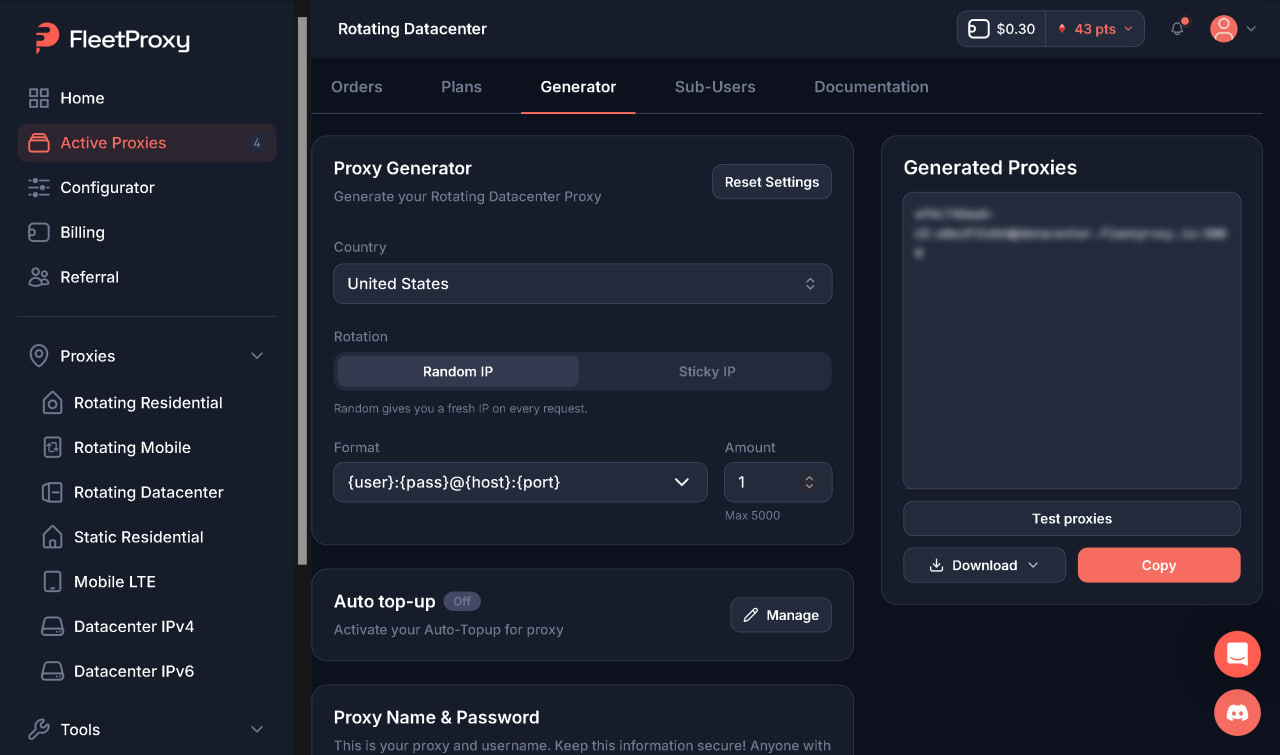Click Test proxies button
The height and width of the screenshot is (755, 1280).
click(x=1072, y=519)
